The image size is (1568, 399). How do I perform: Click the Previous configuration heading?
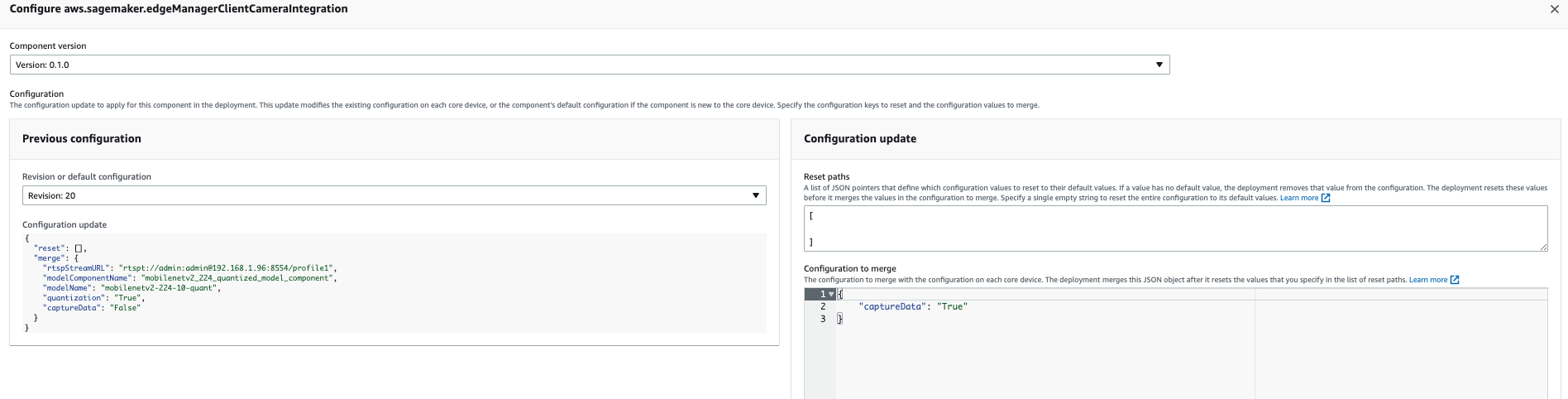(82, 139)
